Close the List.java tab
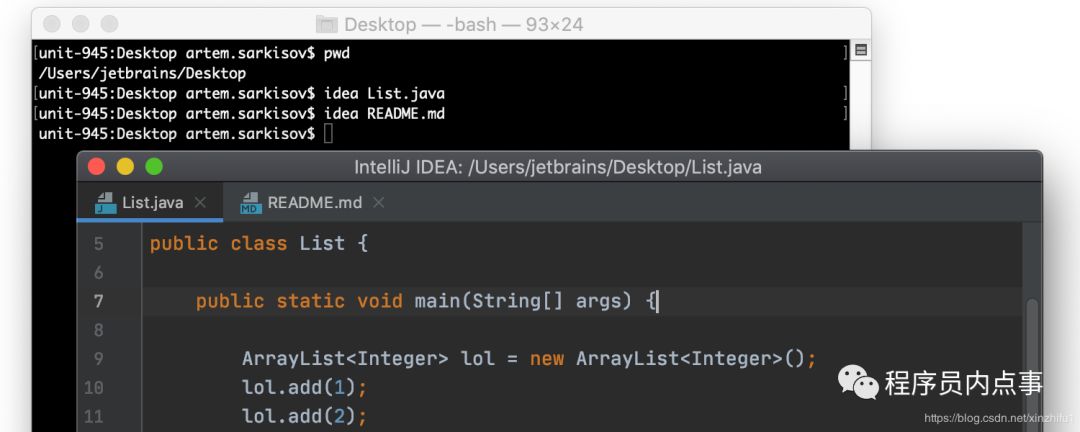 click(x=200, y=203)
